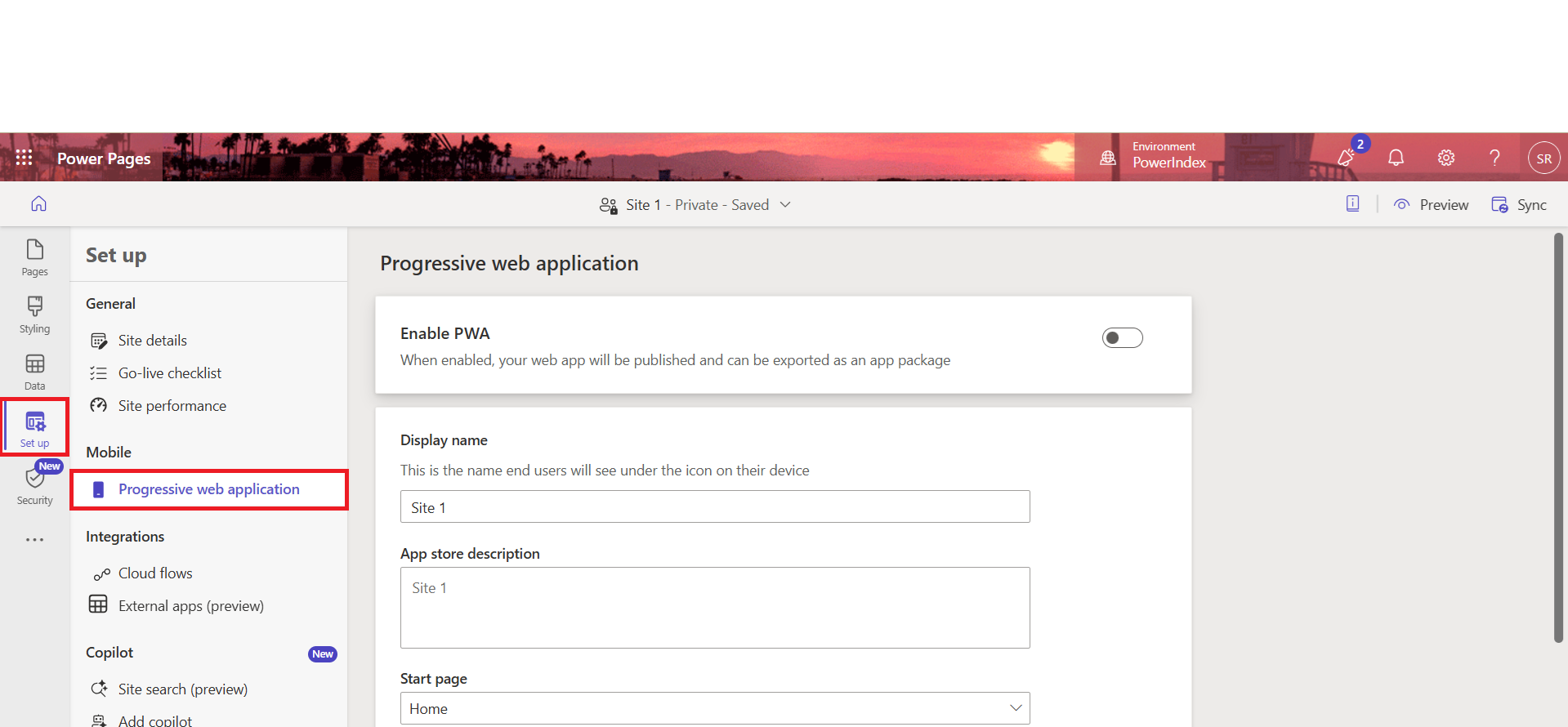Open the Security workspace
1568x727 pixels.
(x=34, y=486)
